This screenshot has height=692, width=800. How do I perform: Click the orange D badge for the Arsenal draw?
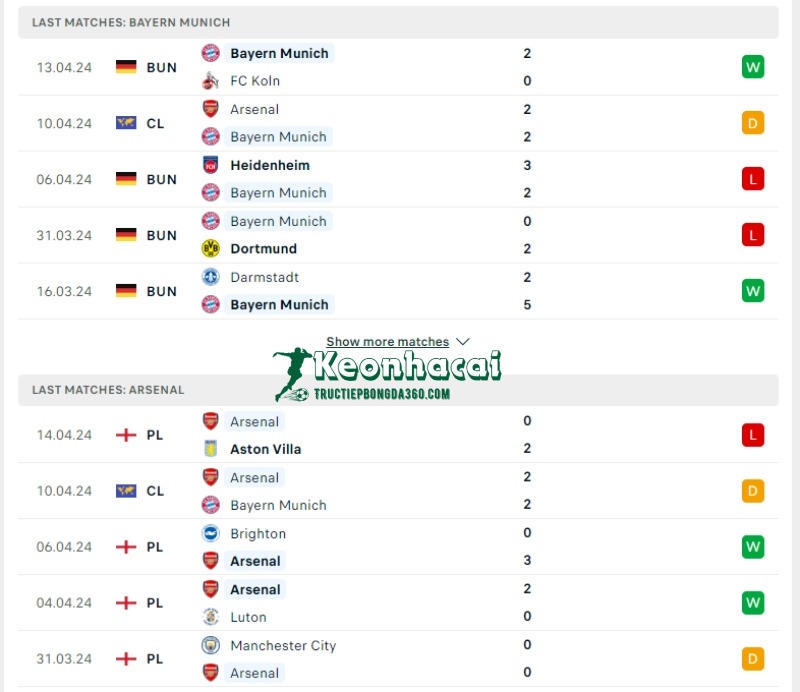(753, 123)
